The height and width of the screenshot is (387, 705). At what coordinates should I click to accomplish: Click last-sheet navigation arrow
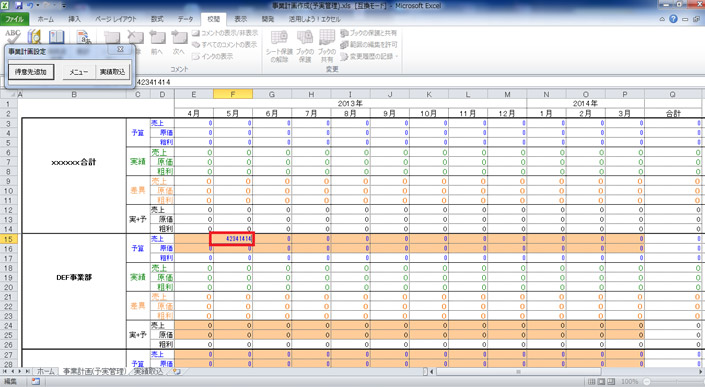pos(27,371)
